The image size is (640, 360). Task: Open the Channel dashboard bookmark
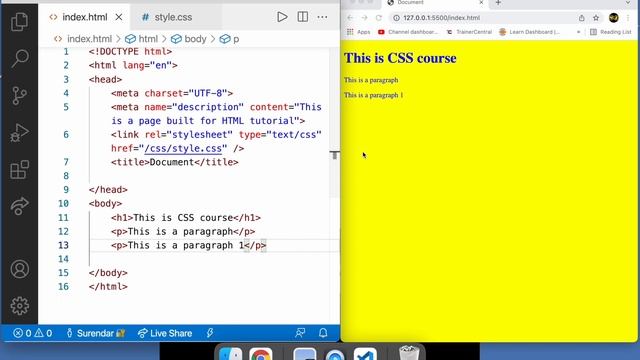(x=408, y=32)
